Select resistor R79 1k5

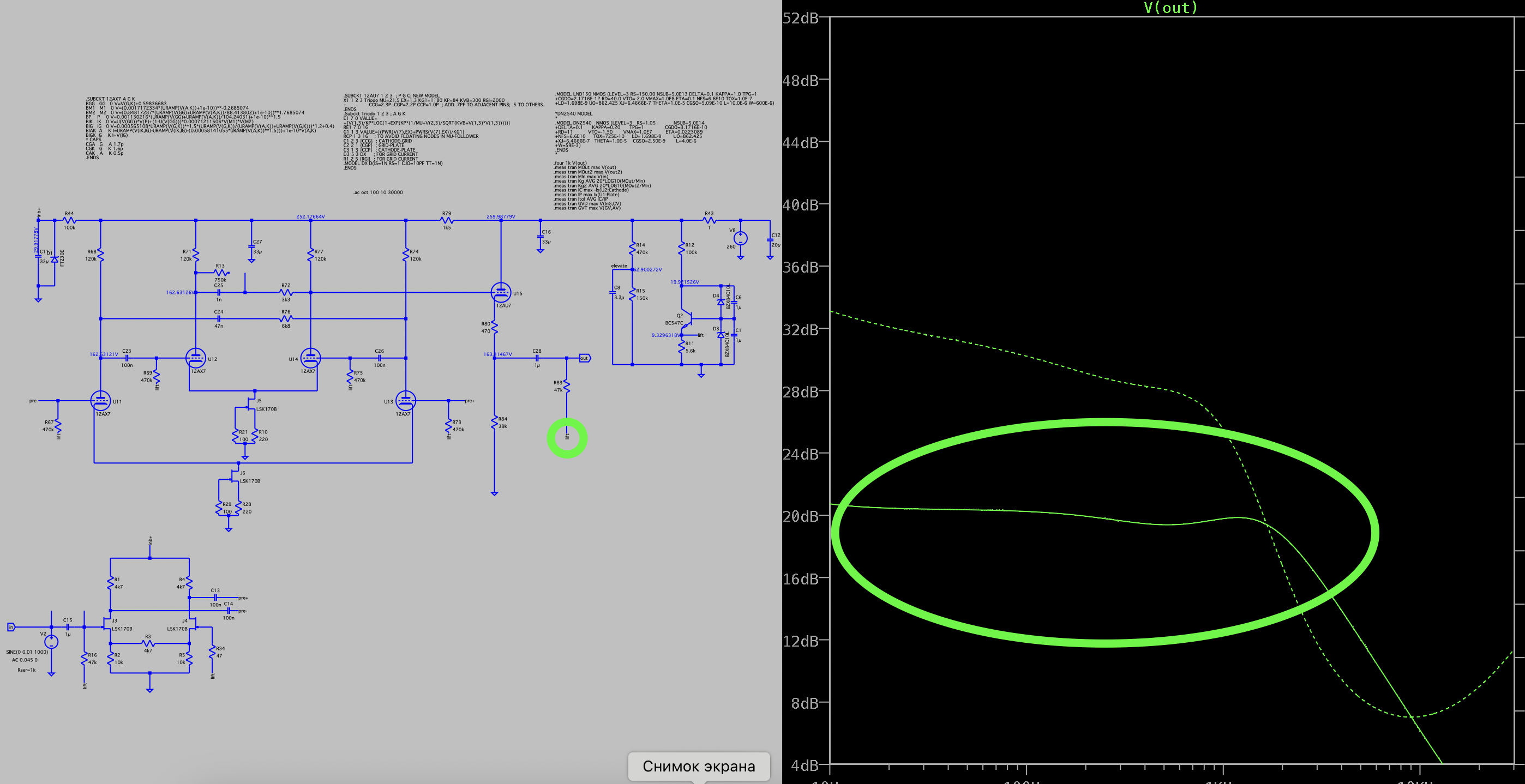pyautogui.click(x=447, y=220)
